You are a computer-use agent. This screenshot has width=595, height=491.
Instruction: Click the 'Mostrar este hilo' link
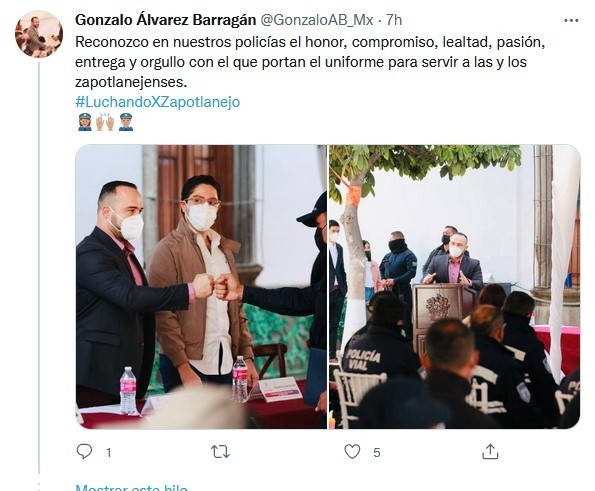pyautogui.click(x=131, y=487)
